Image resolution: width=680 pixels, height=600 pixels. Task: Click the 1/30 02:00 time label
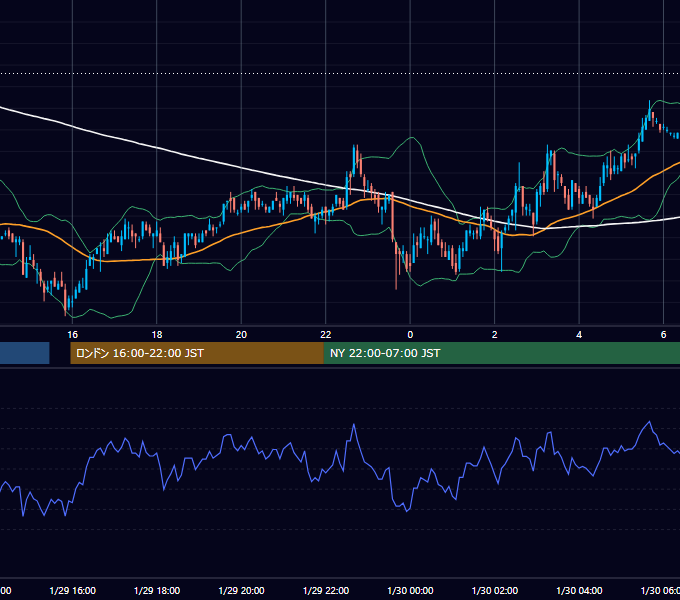pos(494,590)
